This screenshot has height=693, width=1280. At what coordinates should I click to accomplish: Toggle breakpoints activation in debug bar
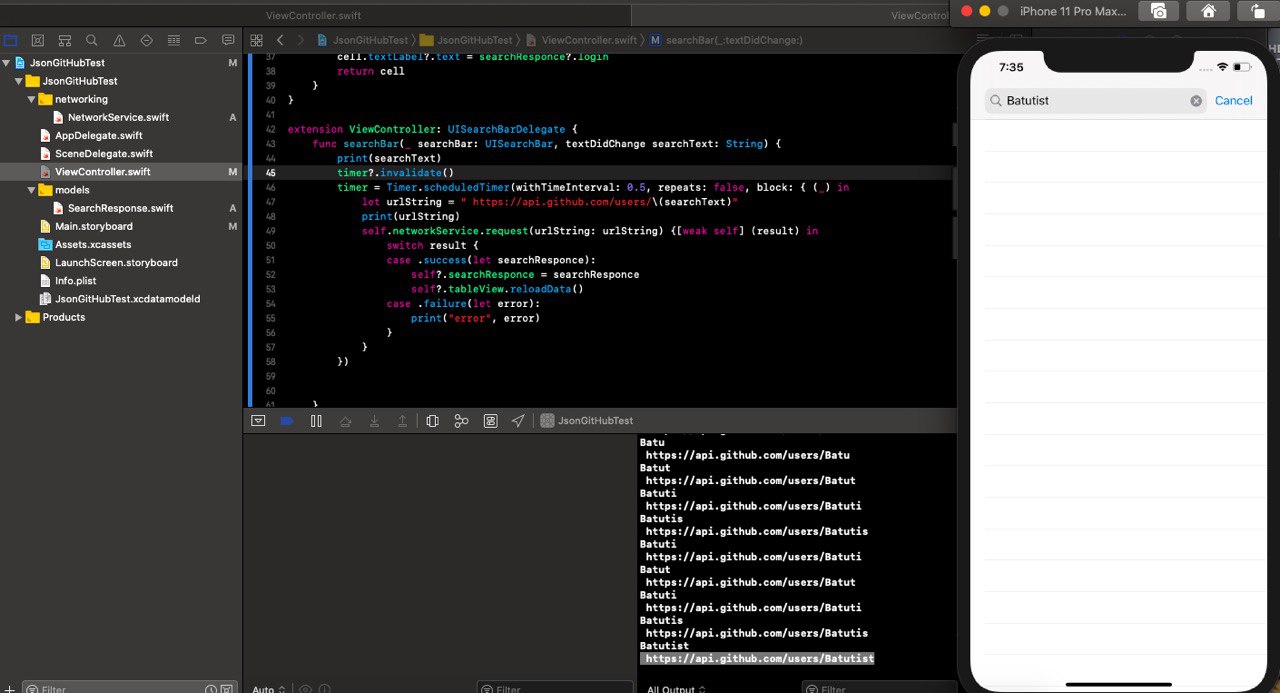pyautogui.click(x=287, y=421)
